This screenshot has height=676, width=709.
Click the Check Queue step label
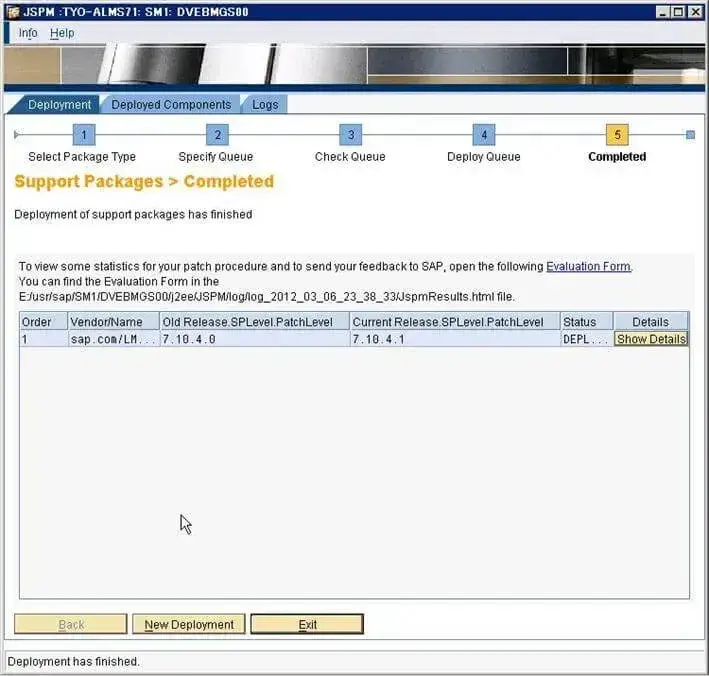[350, 157]
